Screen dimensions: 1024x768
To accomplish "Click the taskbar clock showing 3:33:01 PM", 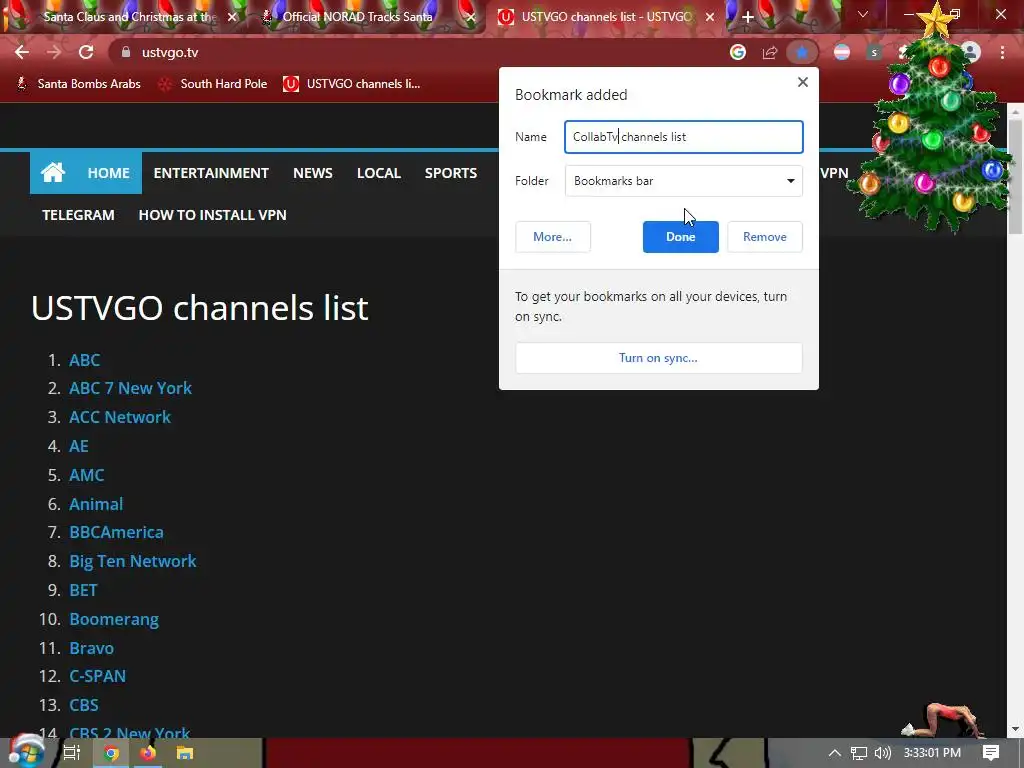I will click(932, 753).
